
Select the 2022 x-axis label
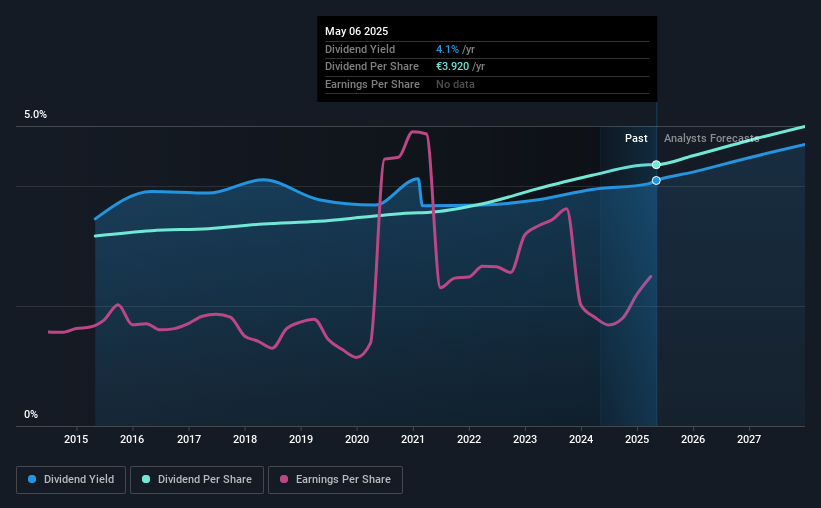[469, 439]
